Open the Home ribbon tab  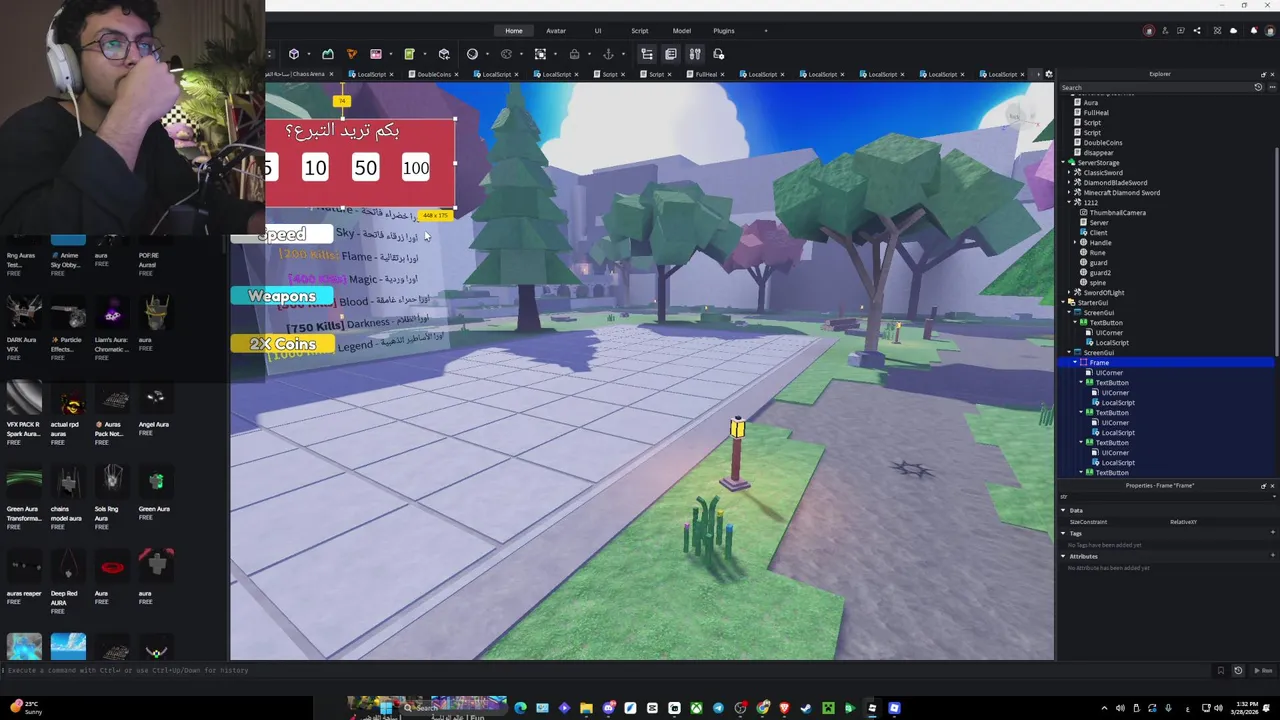[514, 31]
